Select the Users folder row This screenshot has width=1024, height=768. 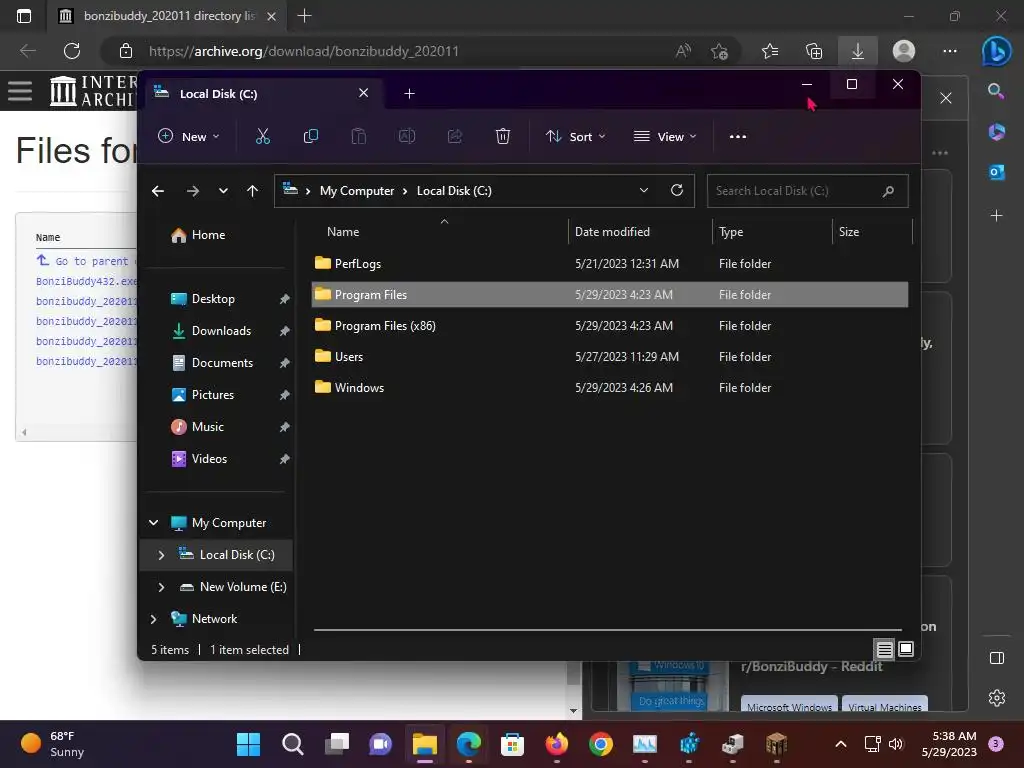pos(609,357)
